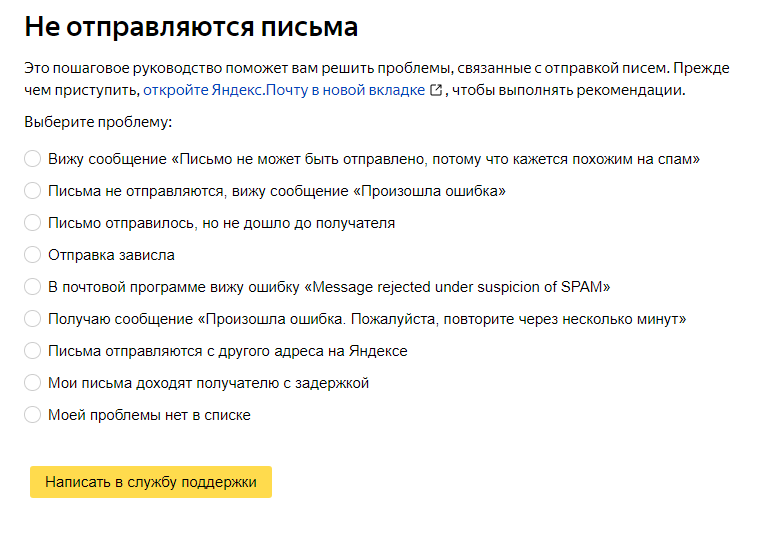This screenshot has height=536, width=763.
Task: Click the external link icon after the mail link
Action: click(x=436, y=90)
